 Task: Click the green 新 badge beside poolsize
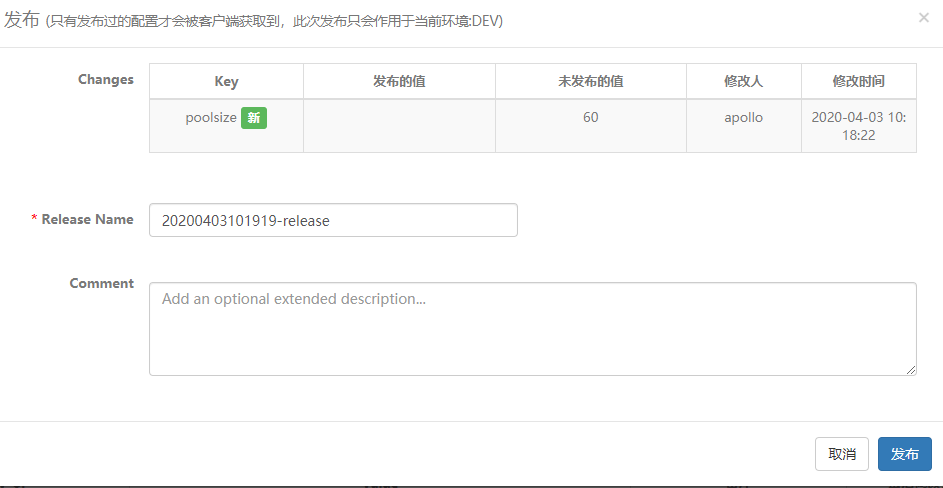click(254, 118)
